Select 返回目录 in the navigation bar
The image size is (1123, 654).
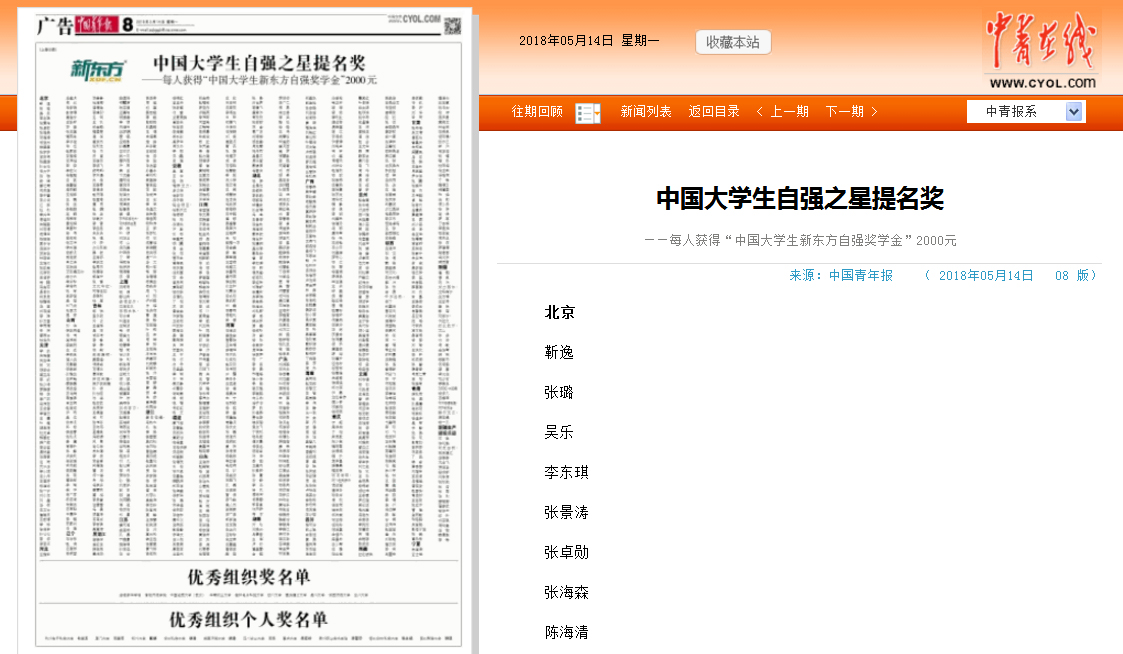714,112
